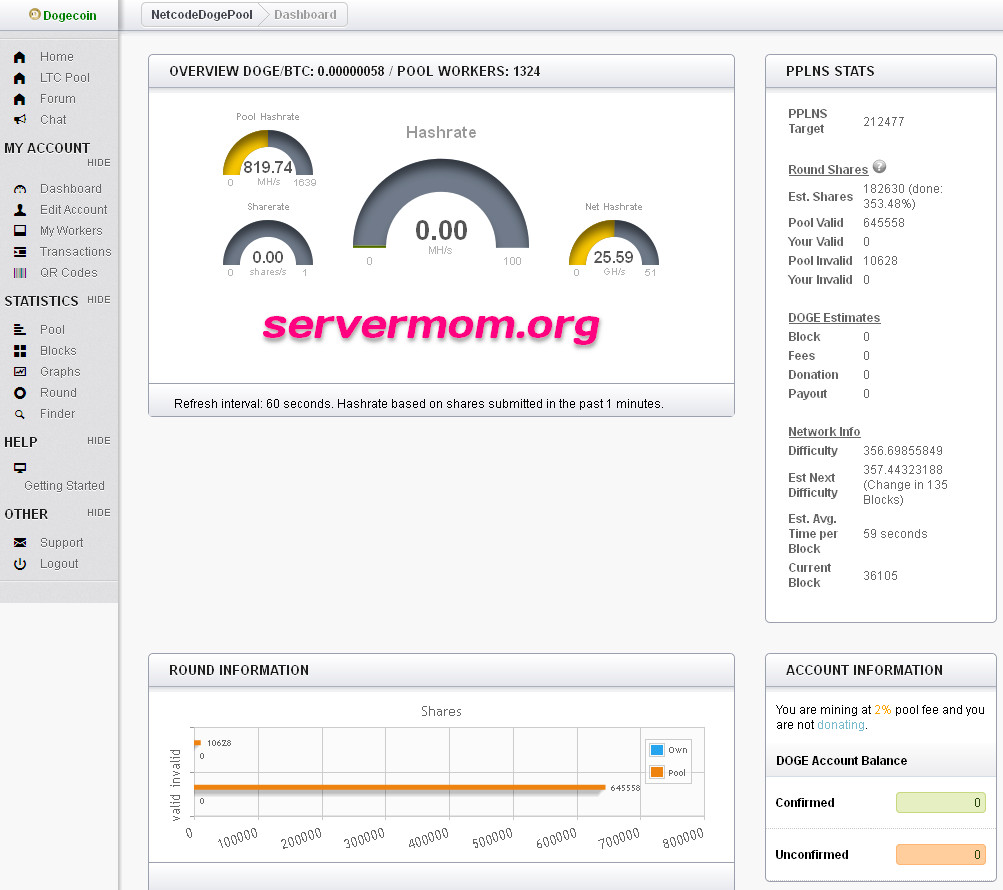
Task: Click the Finder magnifier icon
Action: [20, 414]
